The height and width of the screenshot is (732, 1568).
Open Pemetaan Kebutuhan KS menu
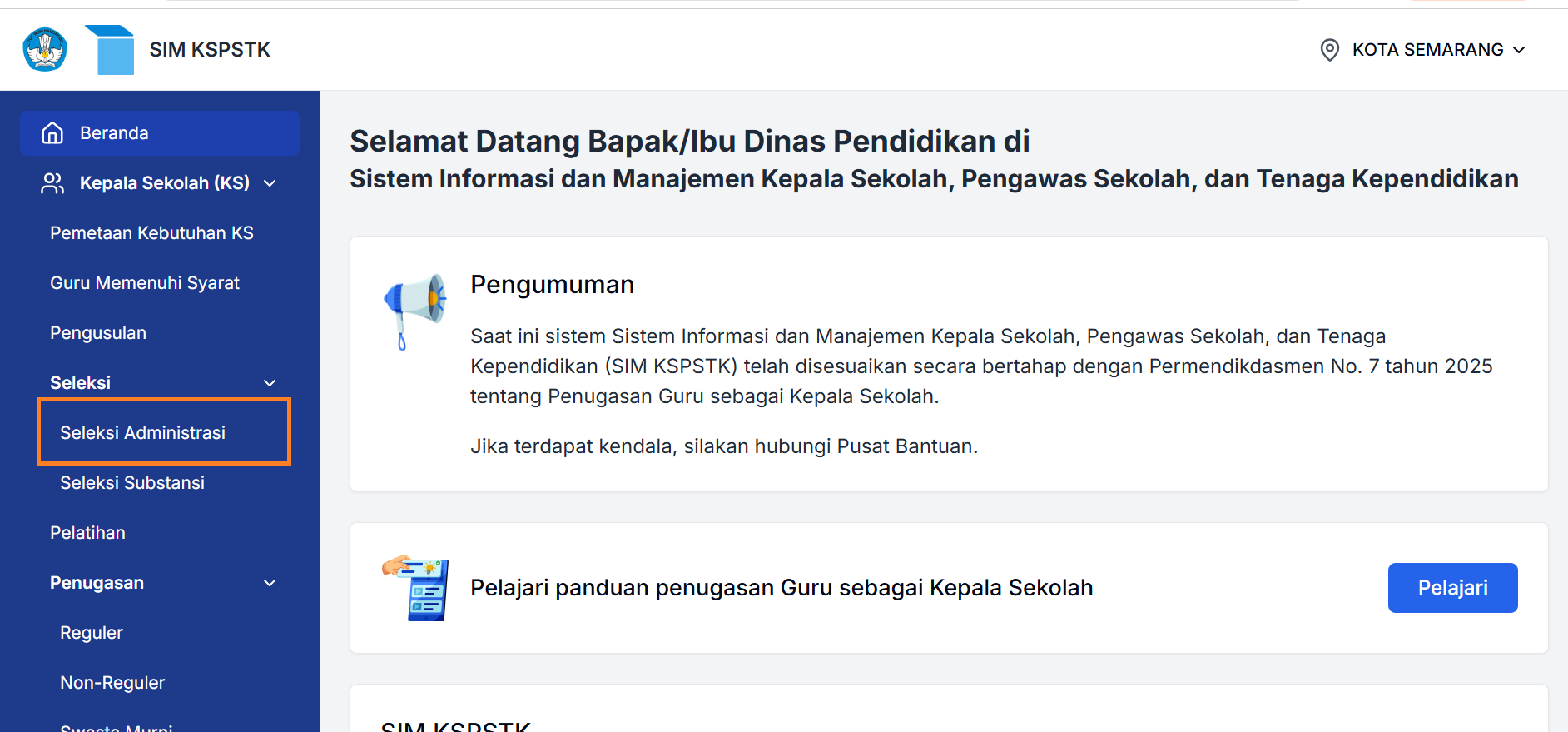(x=151, y=233)
